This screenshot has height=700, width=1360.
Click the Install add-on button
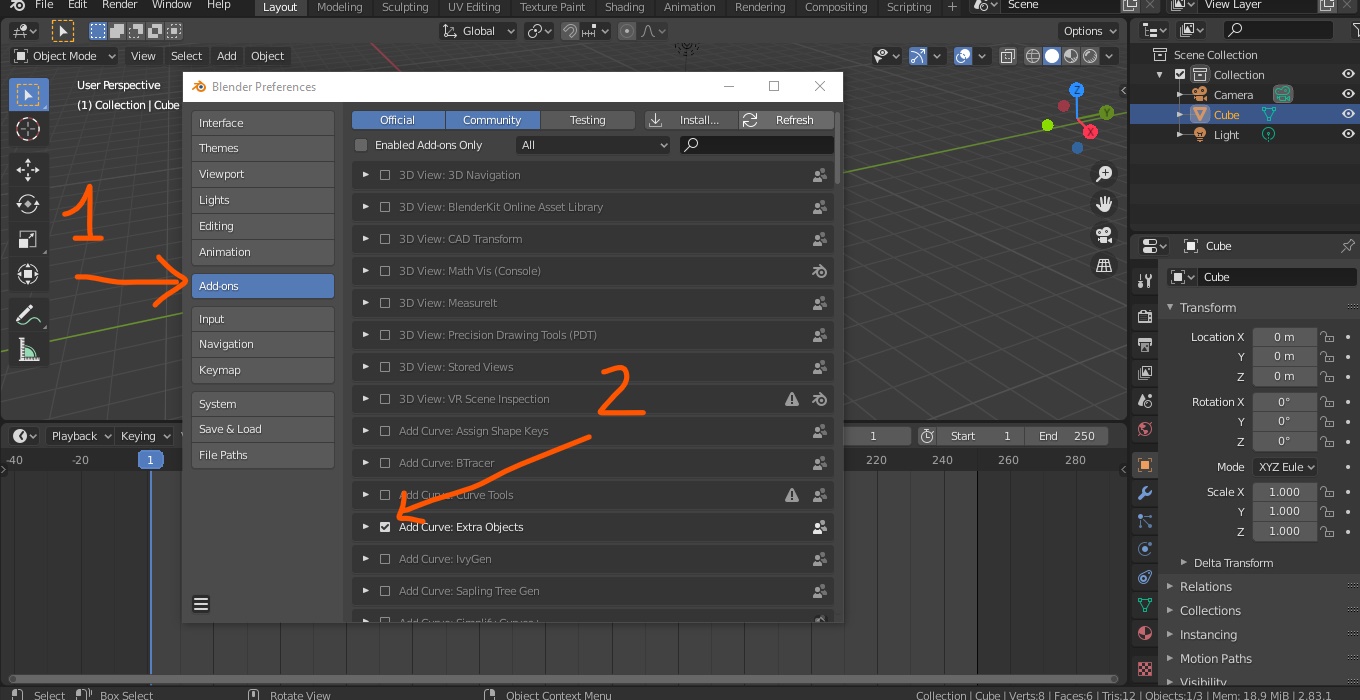[690, 120]
